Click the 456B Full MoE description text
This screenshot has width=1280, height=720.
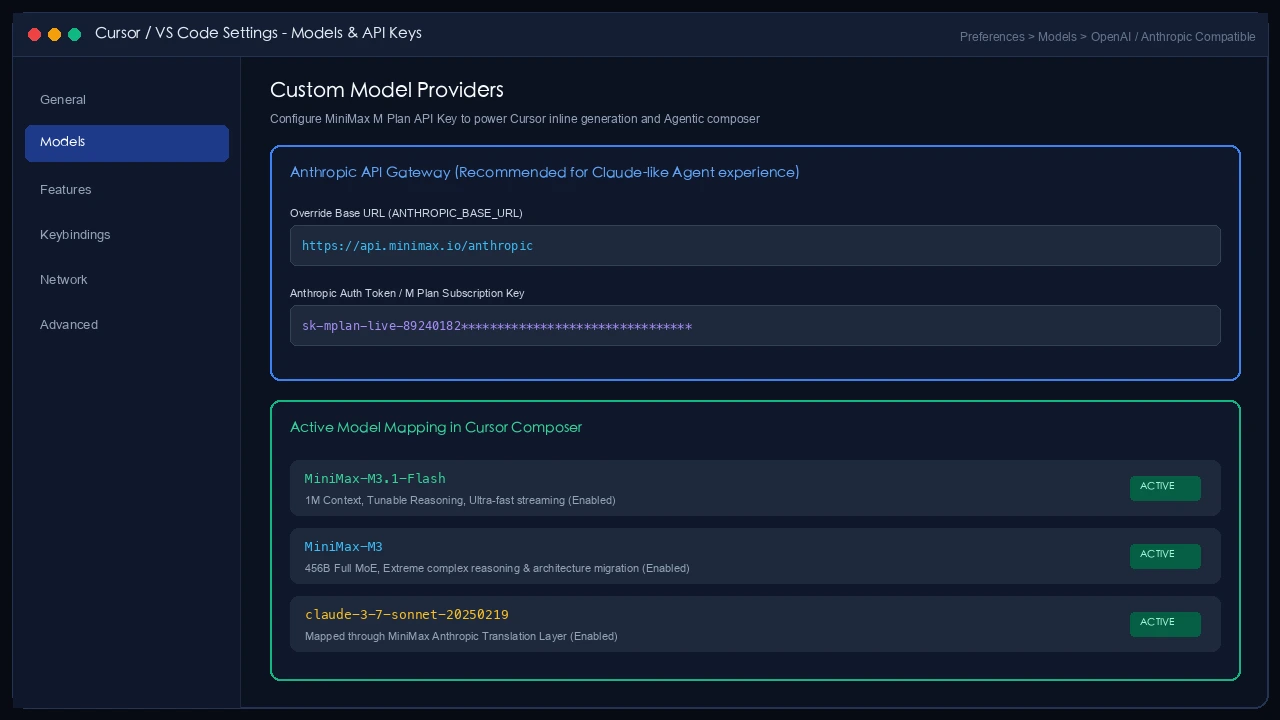click(497, 568)
